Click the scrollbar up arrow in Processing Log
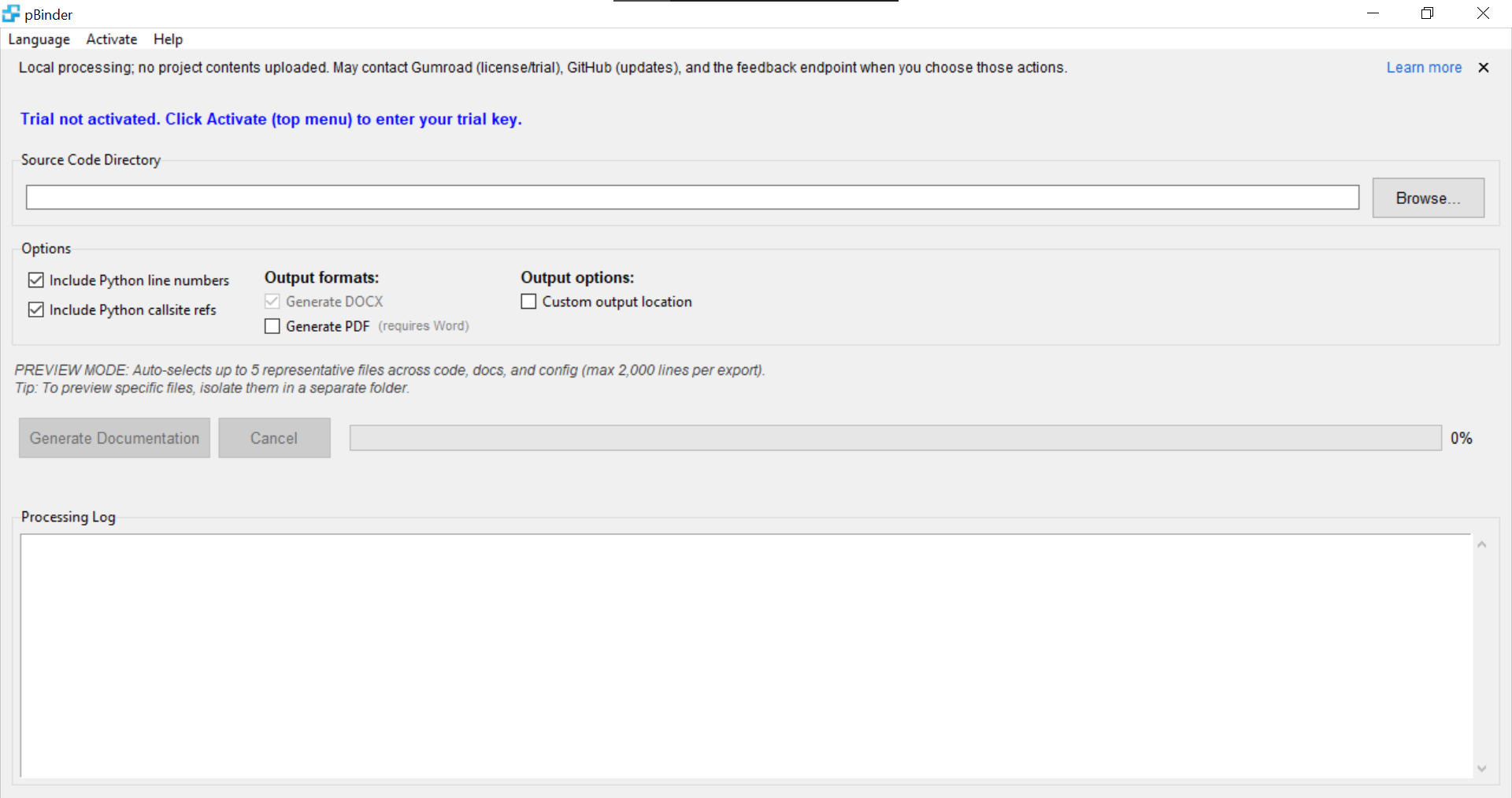The height and width of the screenshot is (798, 1512). [1481, 544]
